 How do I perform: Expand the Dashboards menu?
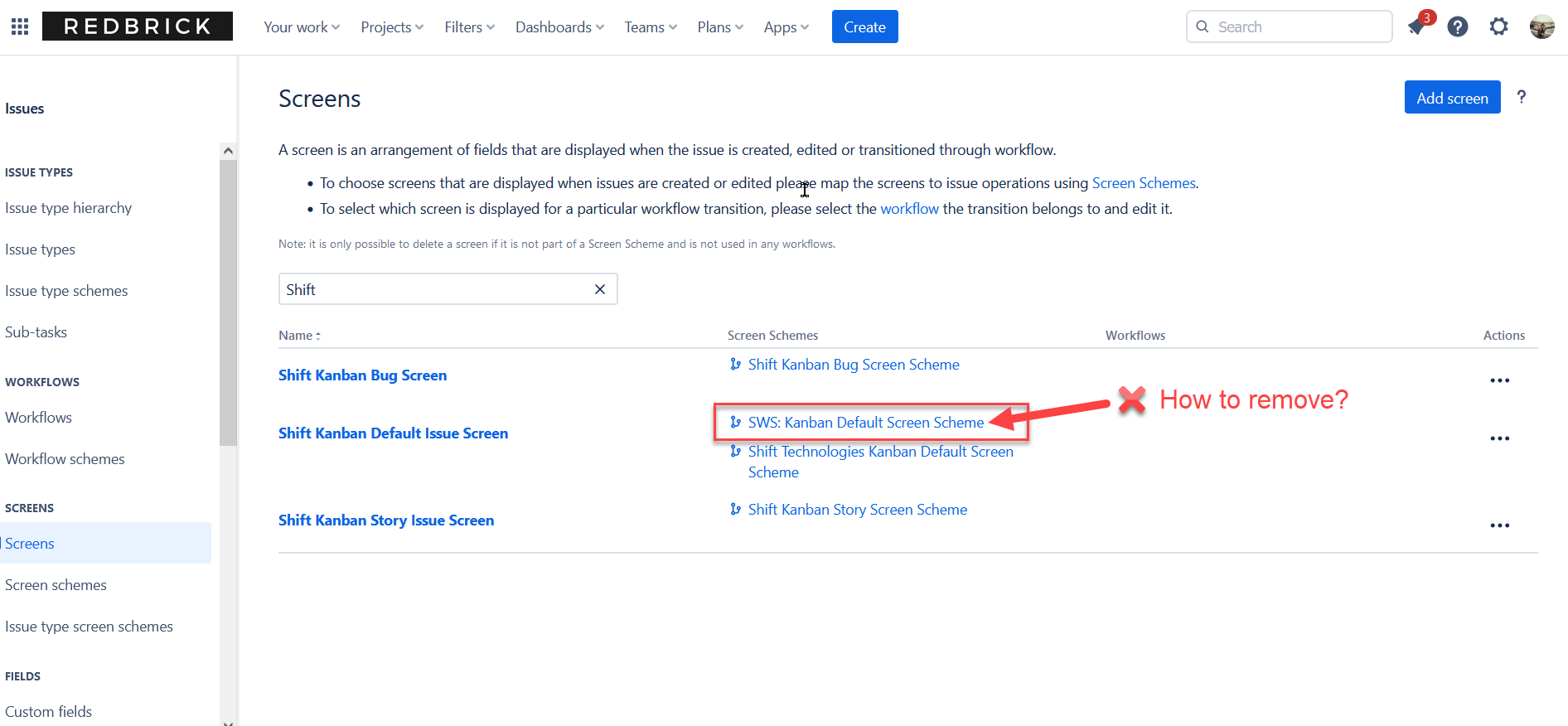pyautogui.click(x=559, y=27)
